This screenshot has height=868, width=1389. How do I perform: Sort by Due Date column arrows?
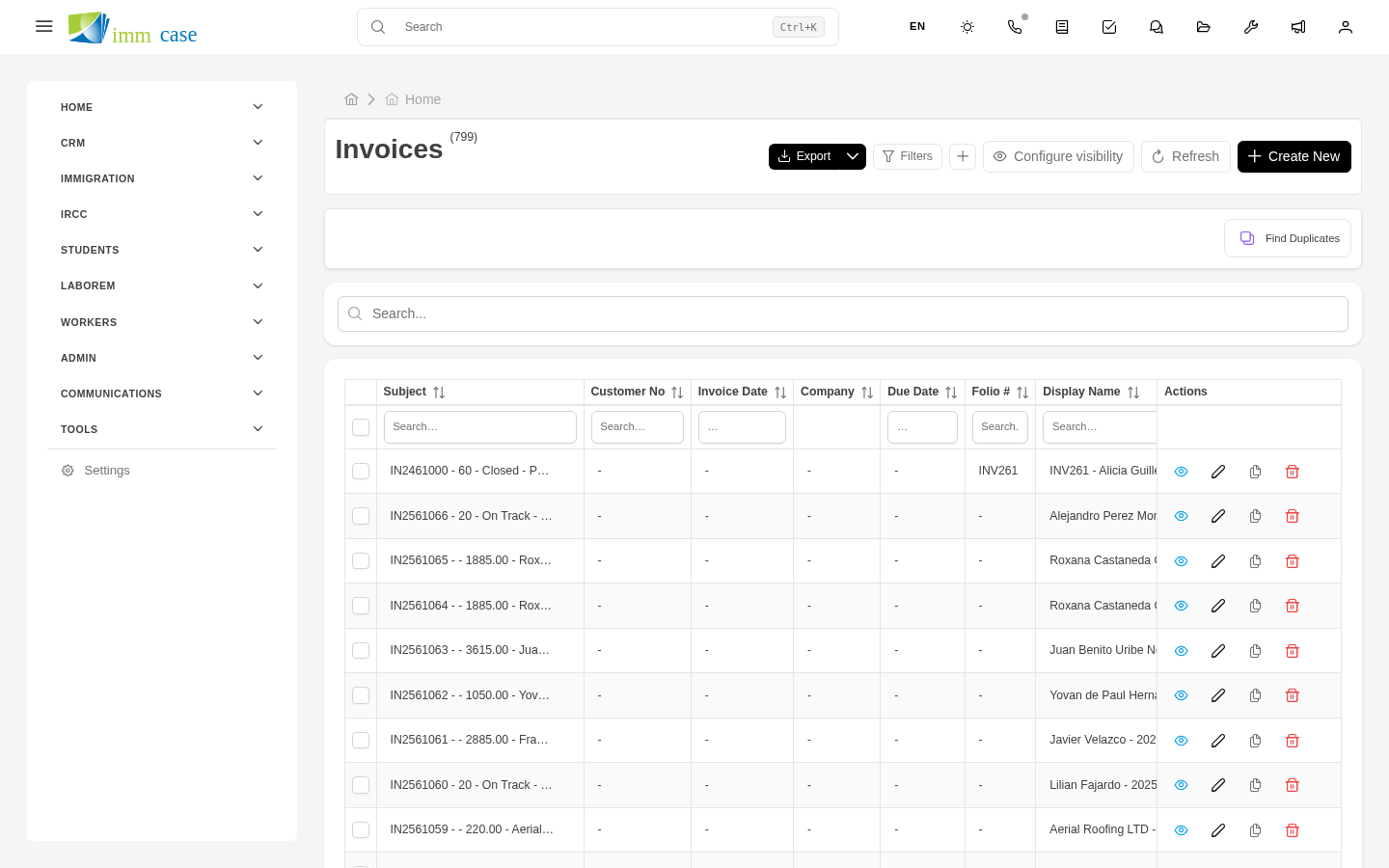point(951,393)
